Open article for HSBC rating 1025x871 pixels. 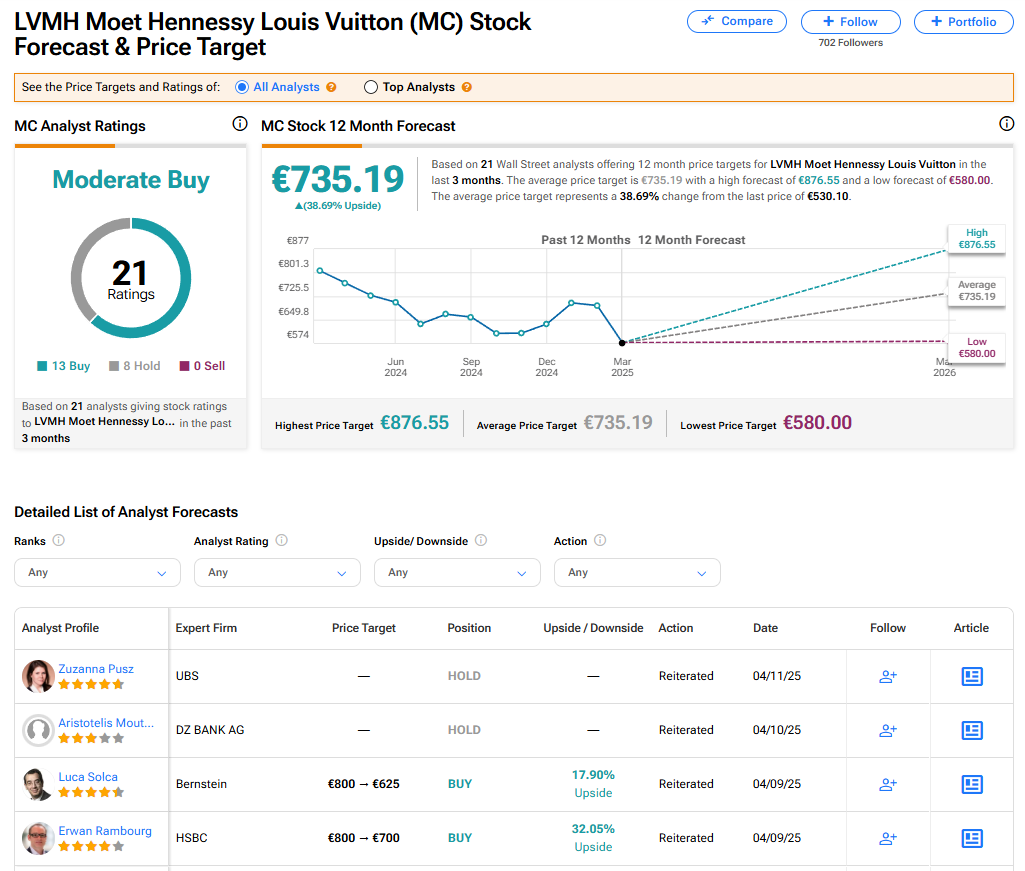[972, 838]
